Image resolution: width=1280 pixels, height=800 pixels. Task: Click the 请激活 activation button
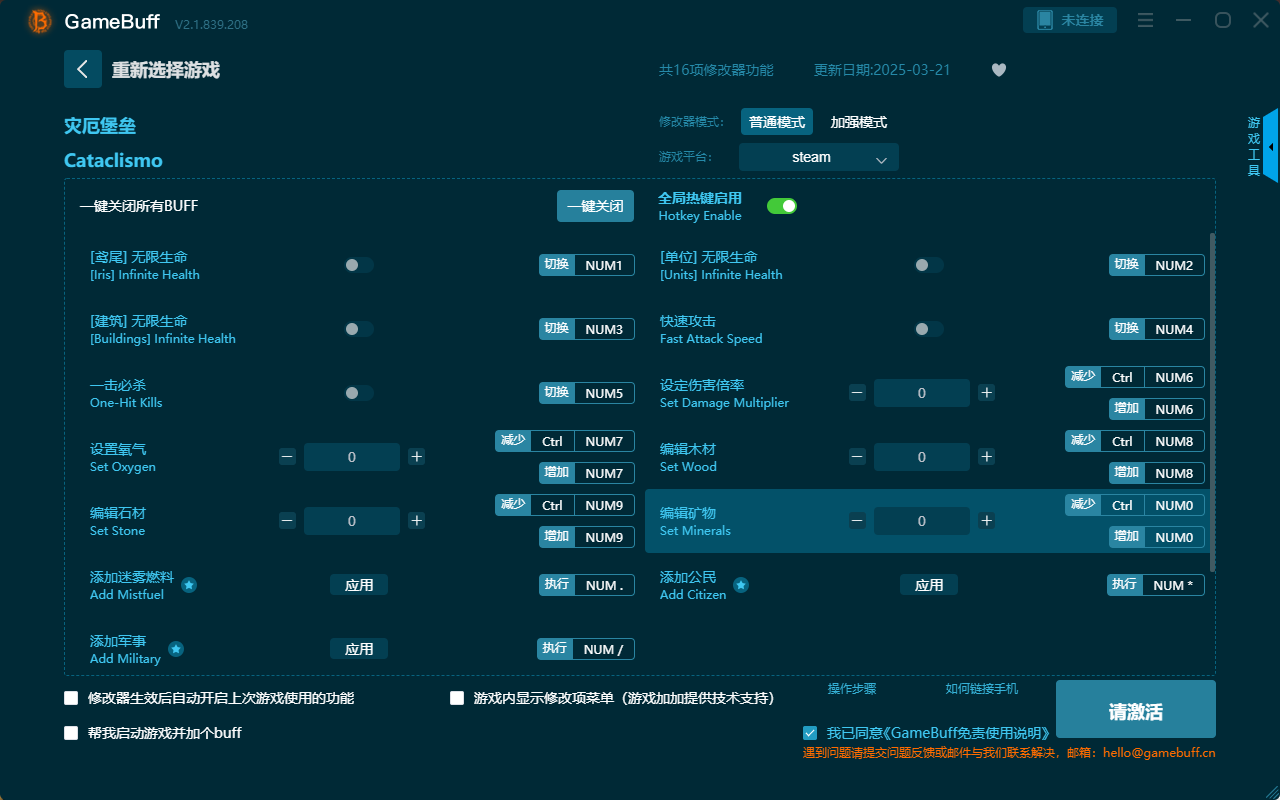[x=1135, y=709]
